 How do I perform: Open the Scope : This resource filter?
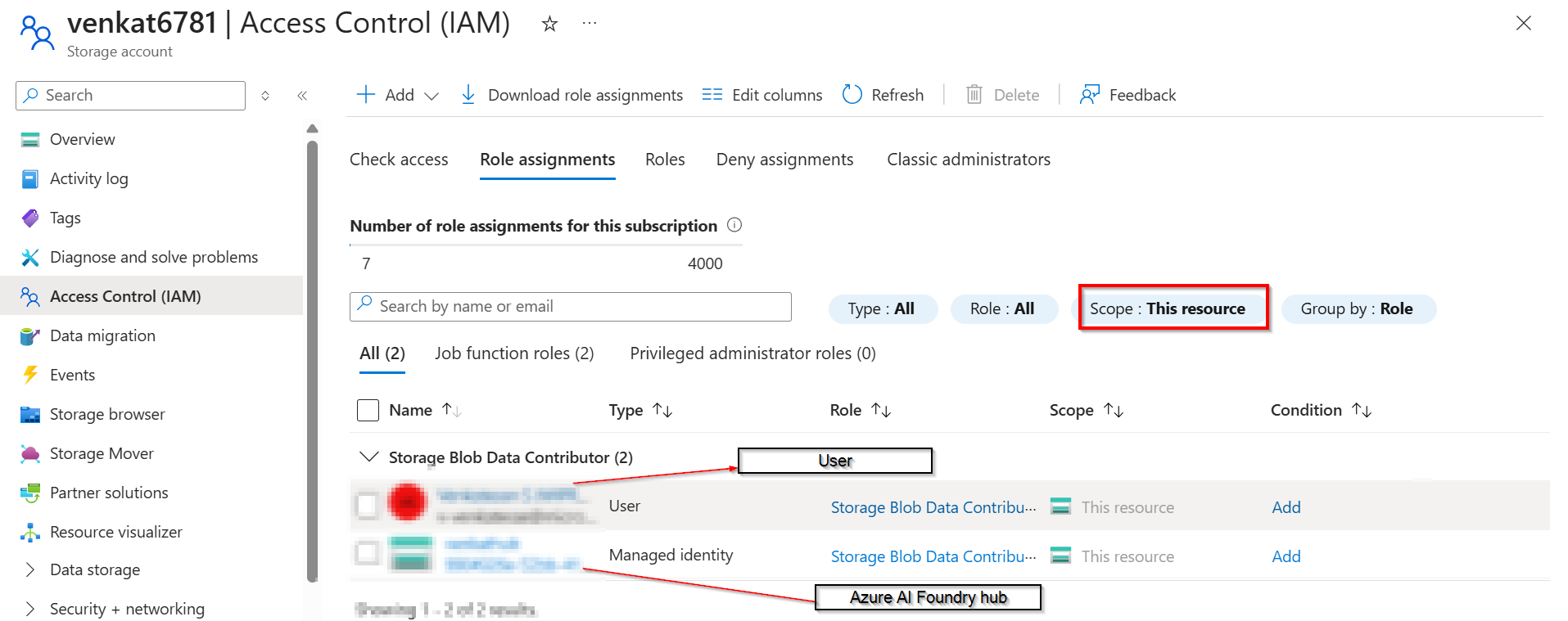[1168, 309]
